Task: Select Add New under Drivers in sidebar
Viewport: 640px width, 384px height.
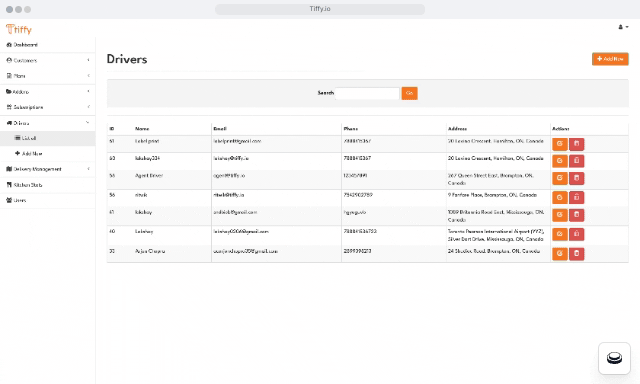Action: [47, 154]
